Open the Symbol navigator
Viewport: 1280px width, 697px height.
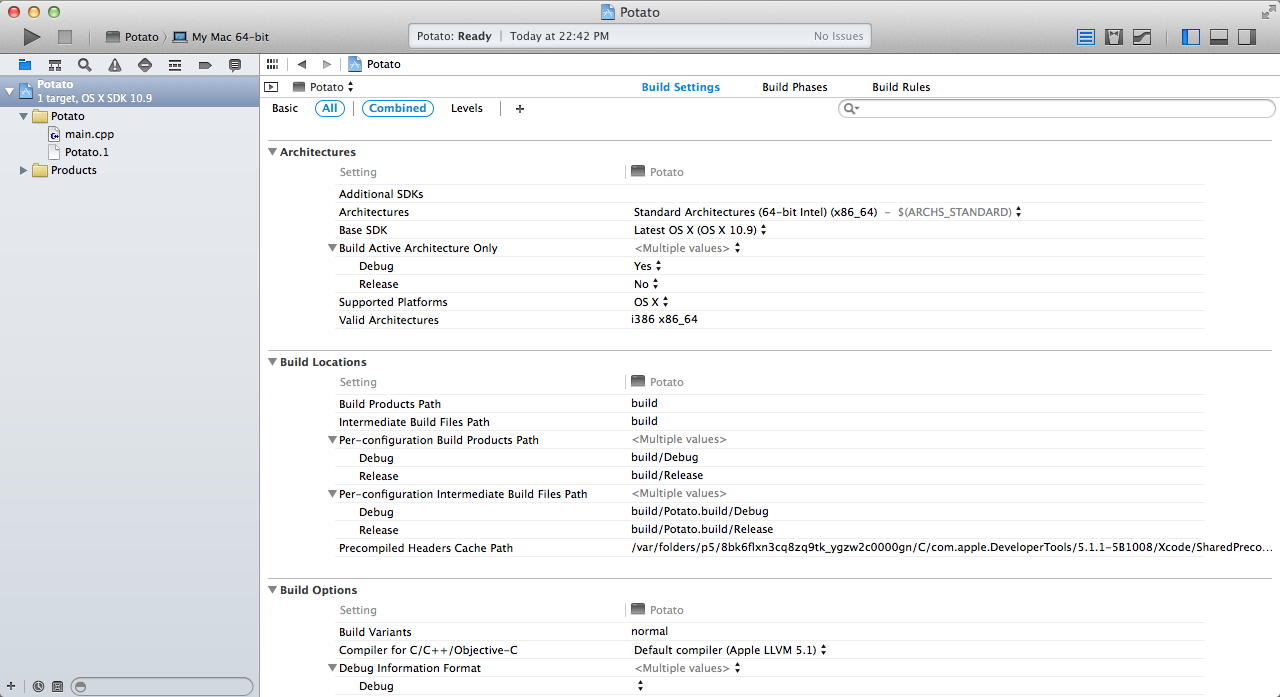pos(55,65)
